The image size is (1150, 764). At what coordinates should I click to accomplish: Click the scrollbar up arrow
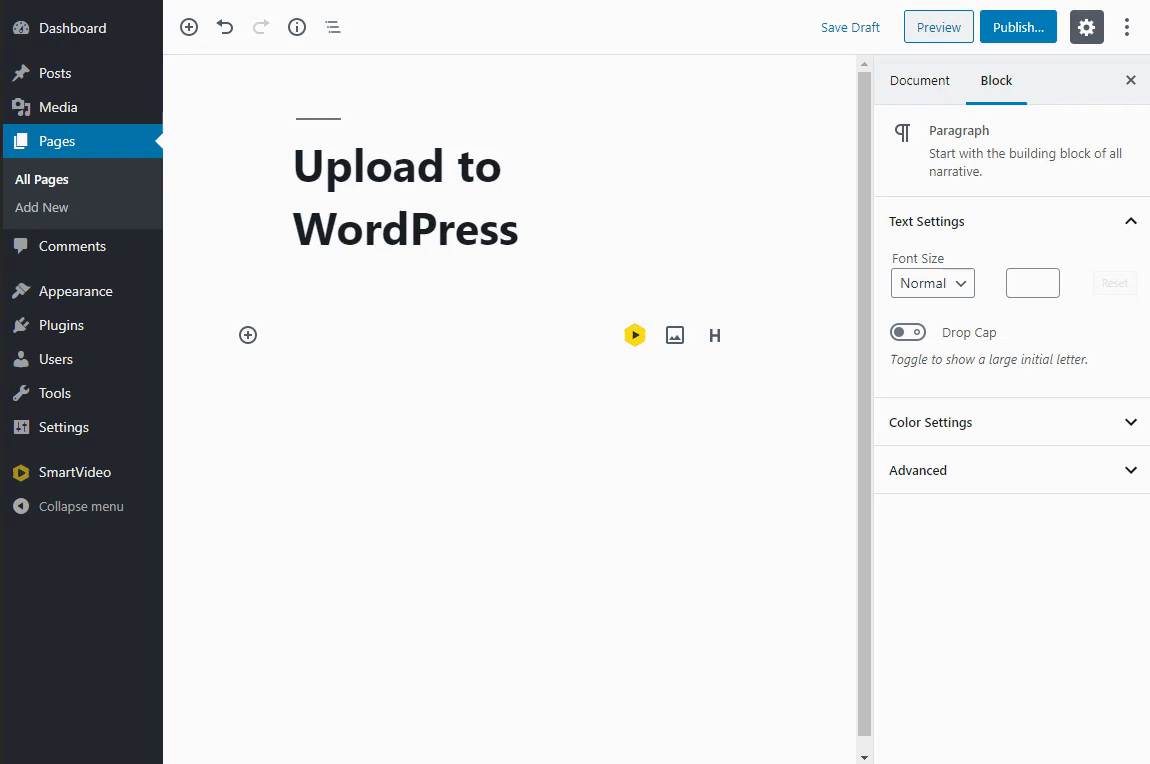coord(864,65)
